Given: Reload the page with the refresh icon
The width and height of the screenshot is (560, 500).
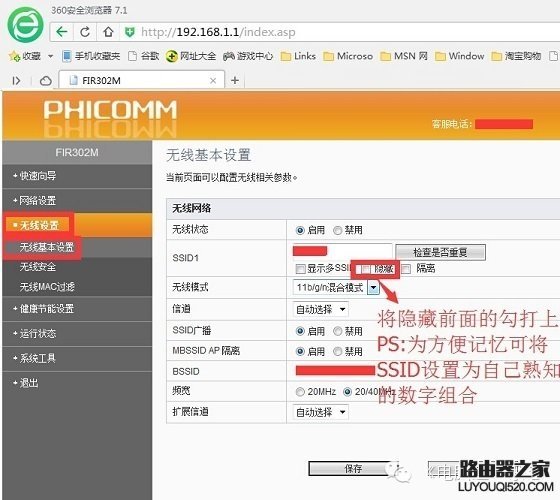Looking at the screenshot, I should tap(85, 32).
